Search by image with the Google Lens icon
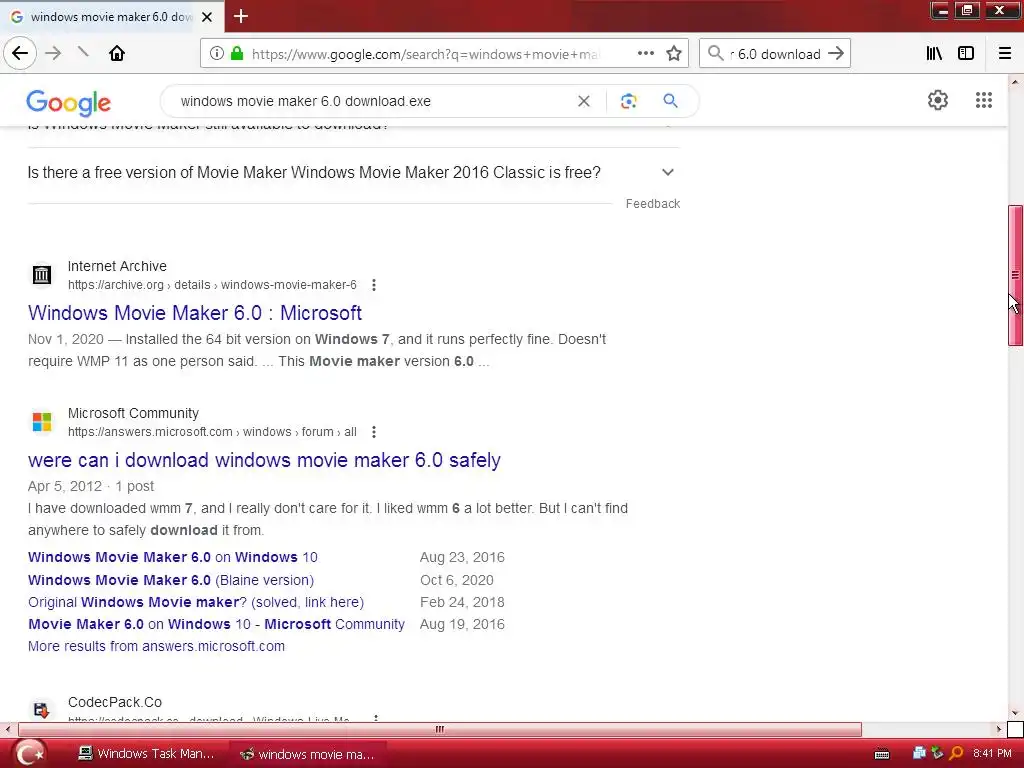This screenshot has height=768, width=1024. coord(628,101)
